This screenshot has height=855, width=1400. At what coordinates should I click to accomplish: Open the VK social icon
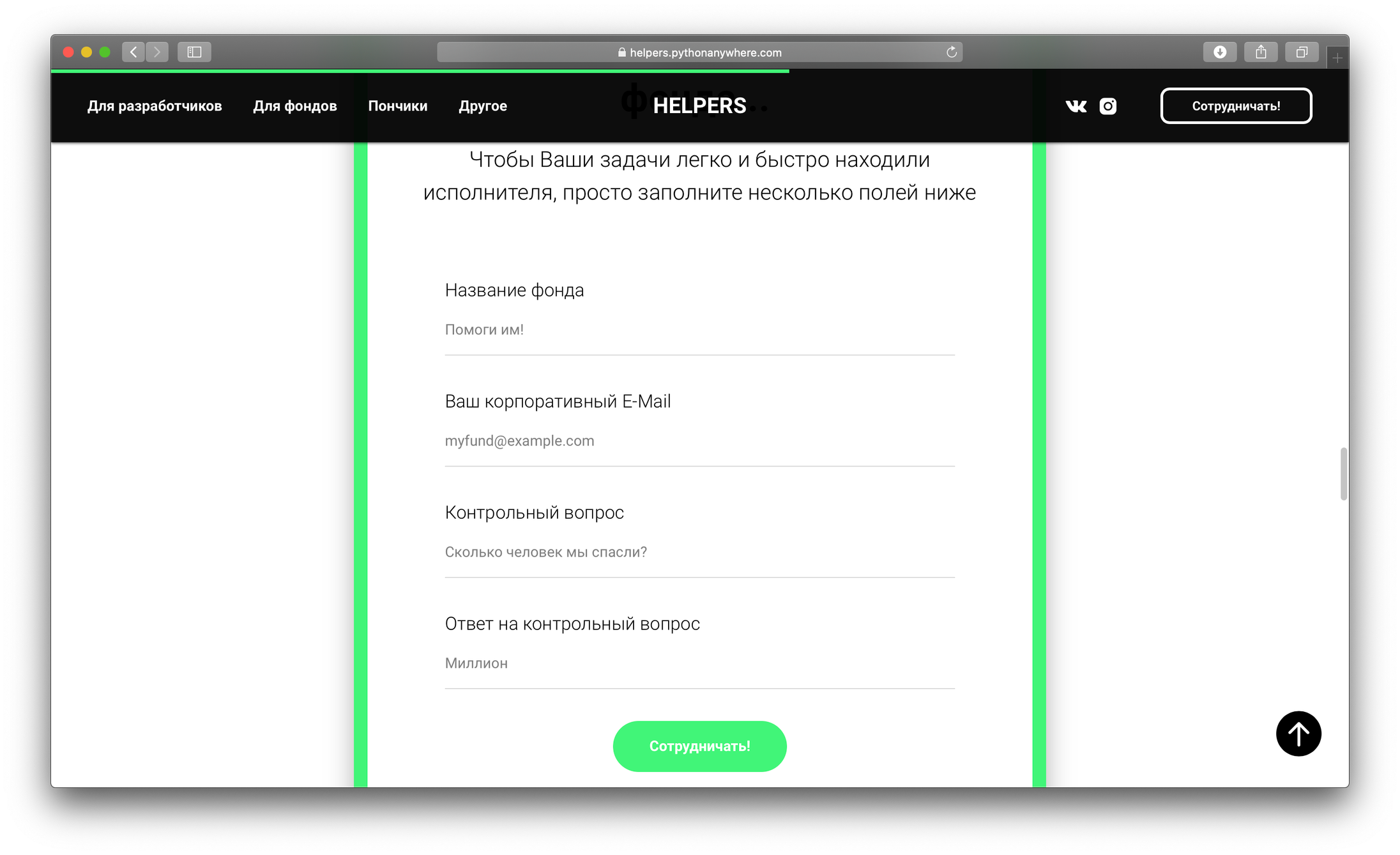point(1076,106)
